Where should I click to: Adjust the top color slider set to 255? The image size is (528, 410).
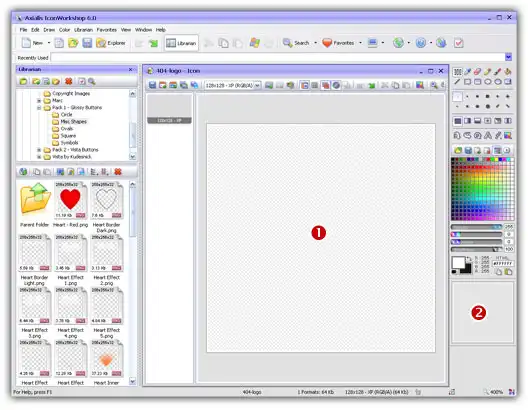coord(477,227)
